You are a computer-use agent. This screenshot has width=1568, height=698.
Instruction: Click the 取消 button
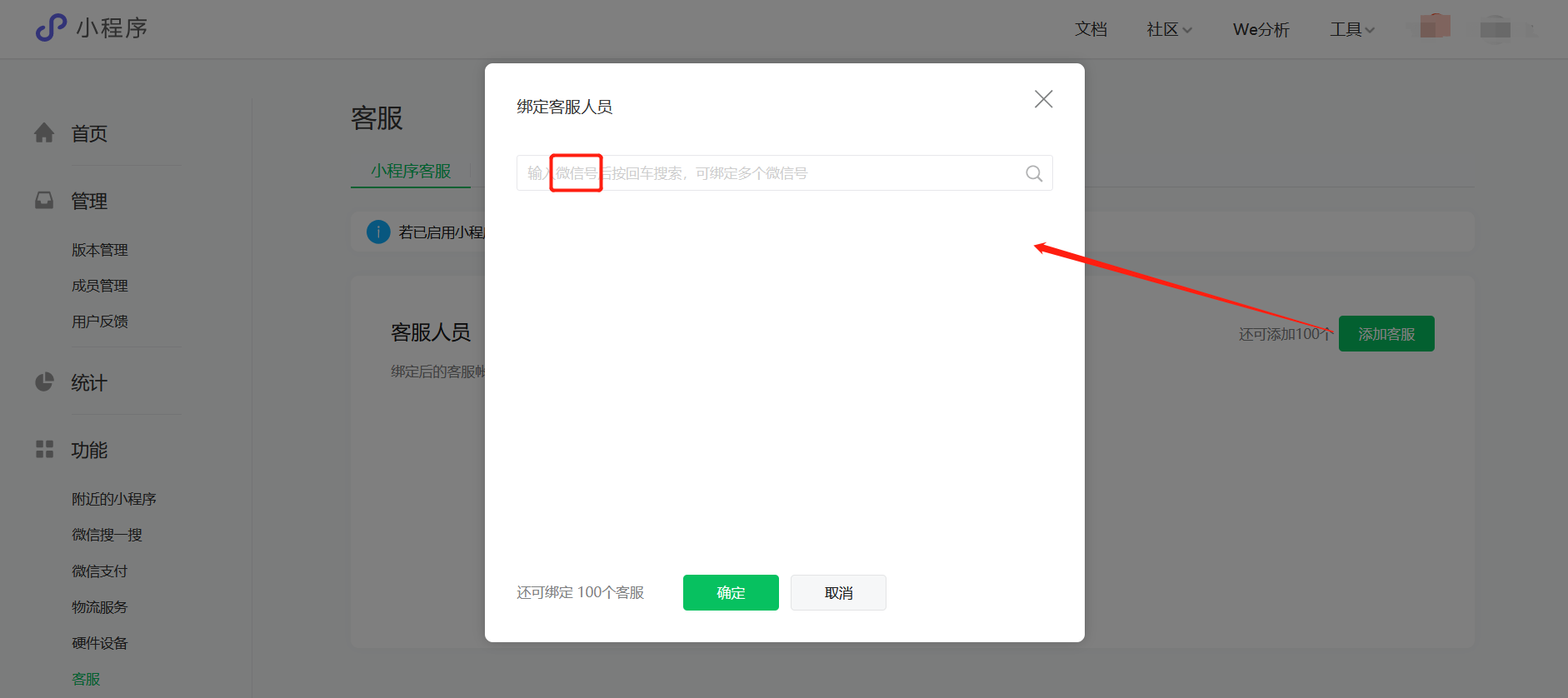838,592
